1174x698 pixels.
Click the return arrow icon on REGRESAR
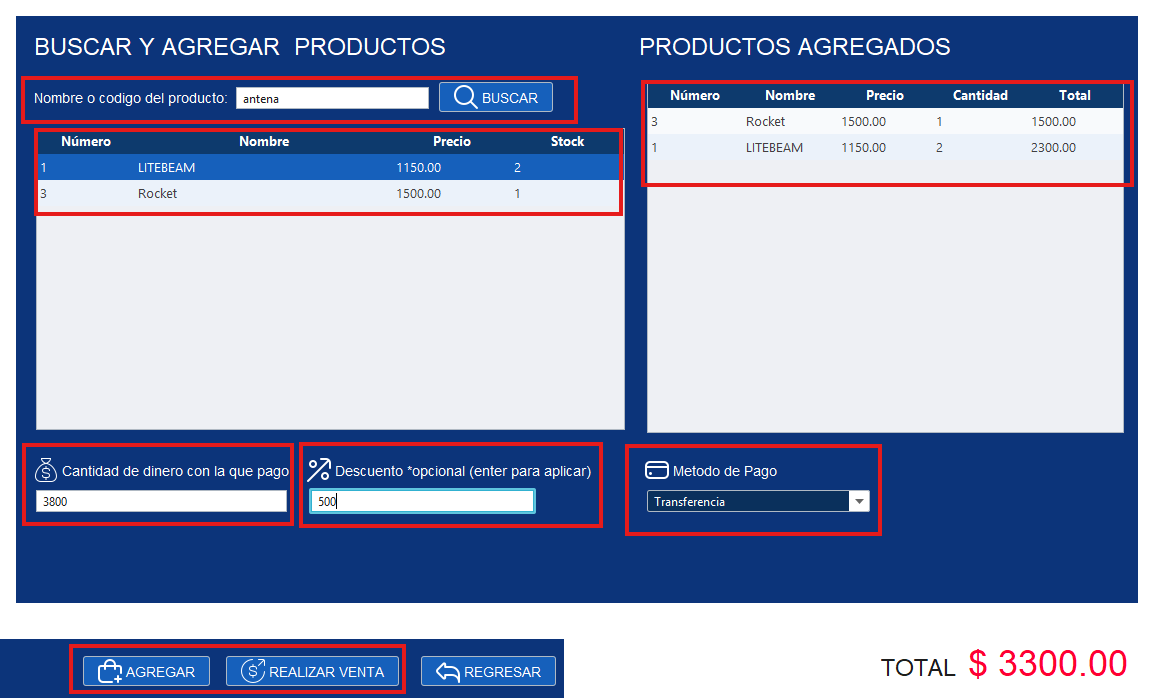pyautogui.click(x=452, y=671)
